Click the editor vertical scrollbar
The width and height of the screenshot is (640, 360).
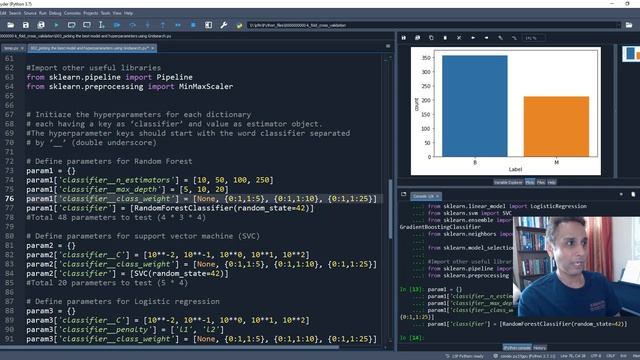coord(391,209)
